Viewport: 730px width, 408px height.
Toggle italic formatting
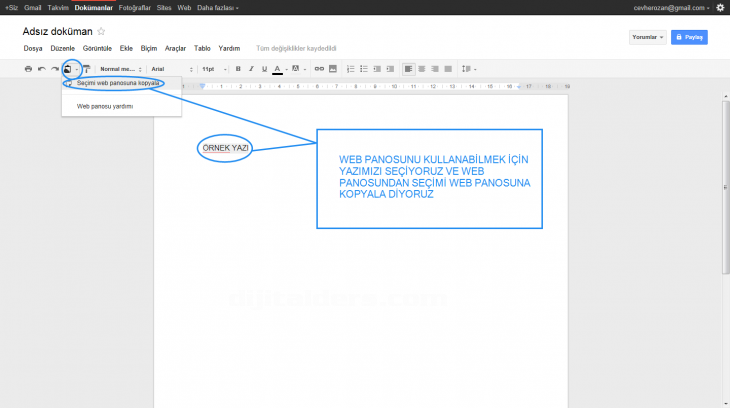(251, 69)
